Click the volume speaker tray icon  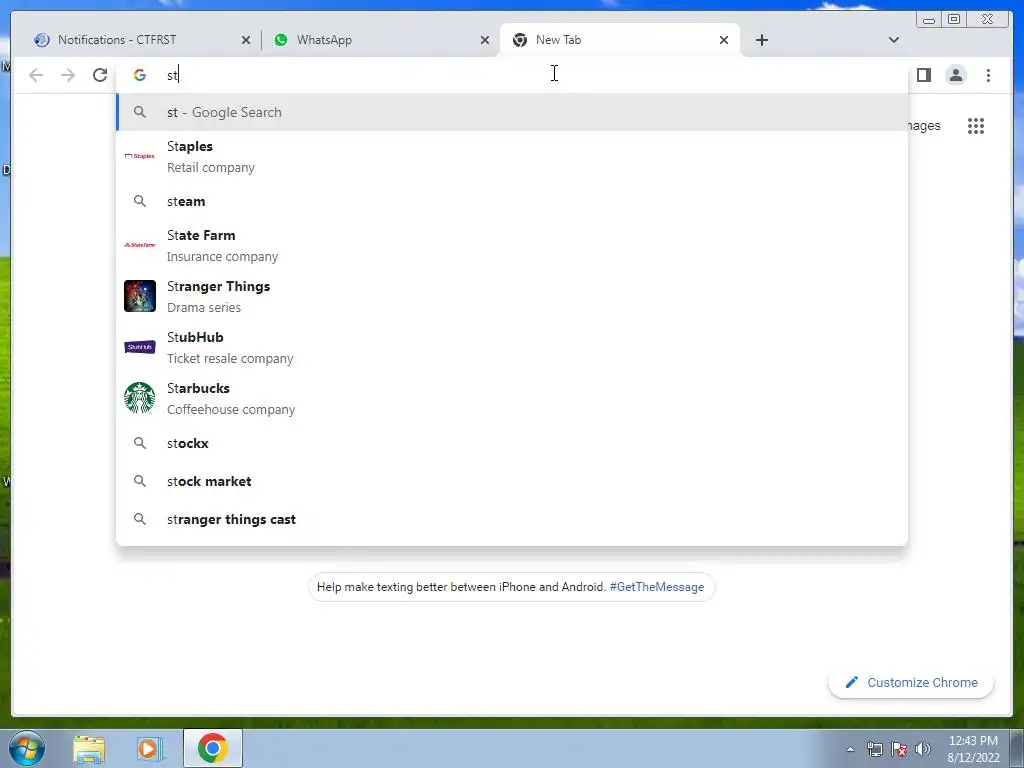click(x=923, y=749)
